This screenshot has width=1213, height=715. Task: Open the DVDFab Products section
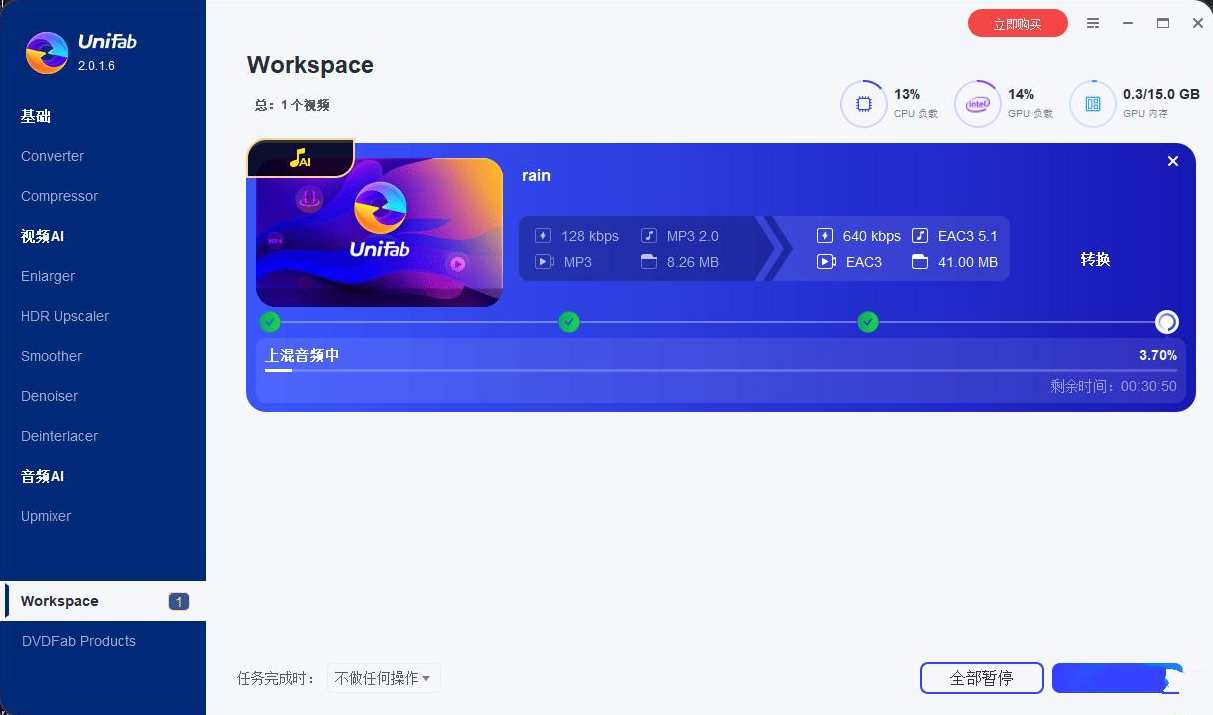(x=79, y=641)
